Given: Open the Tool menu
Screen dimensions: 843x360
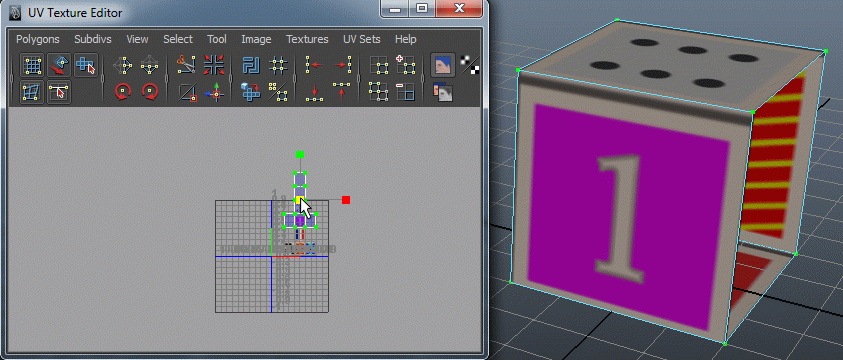Looking at the screenshot, I should pyautogui.click(x=217, y=39).
